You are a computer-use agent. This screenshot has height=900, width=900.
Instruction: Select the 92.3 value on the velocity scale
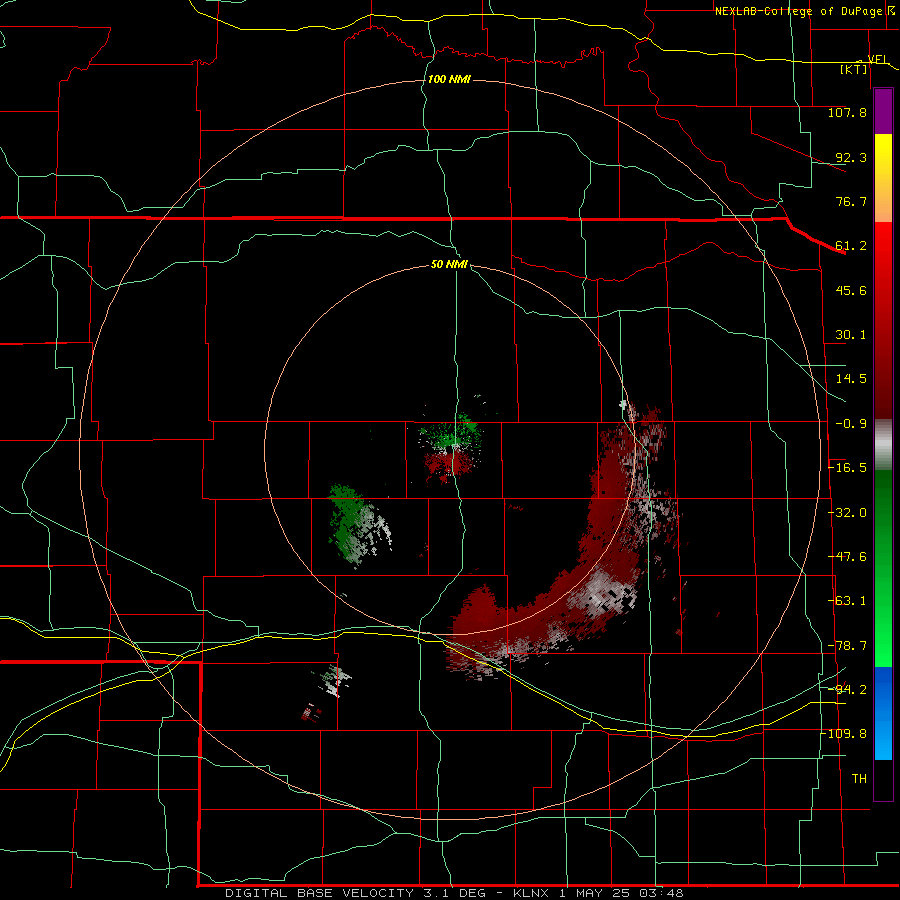[x=851, y=157]
